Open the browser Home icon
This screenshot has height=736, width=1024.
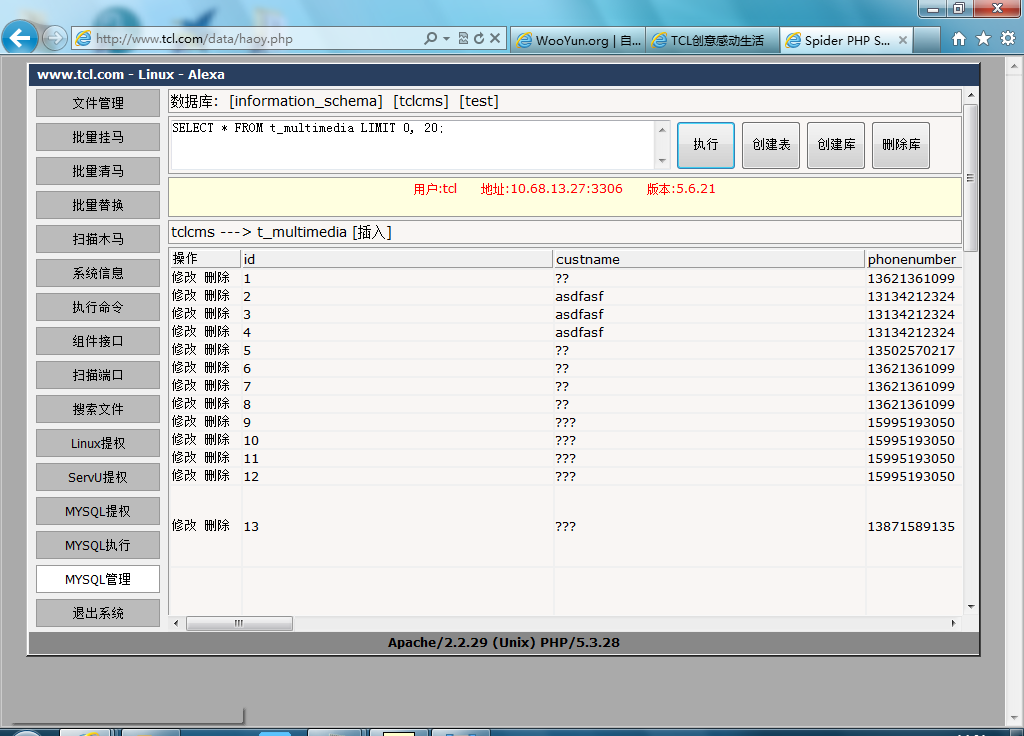pyautogui.click(x=959, y=39)
